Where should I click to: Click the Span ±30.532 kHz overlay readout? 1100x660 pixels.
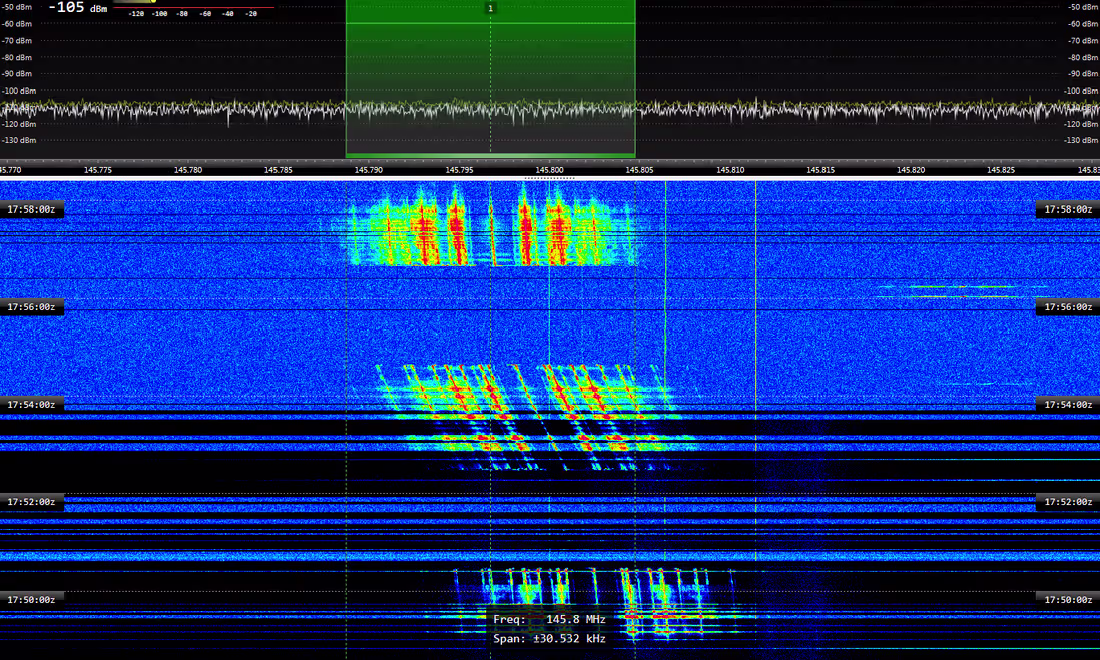[x=549, y=639]
